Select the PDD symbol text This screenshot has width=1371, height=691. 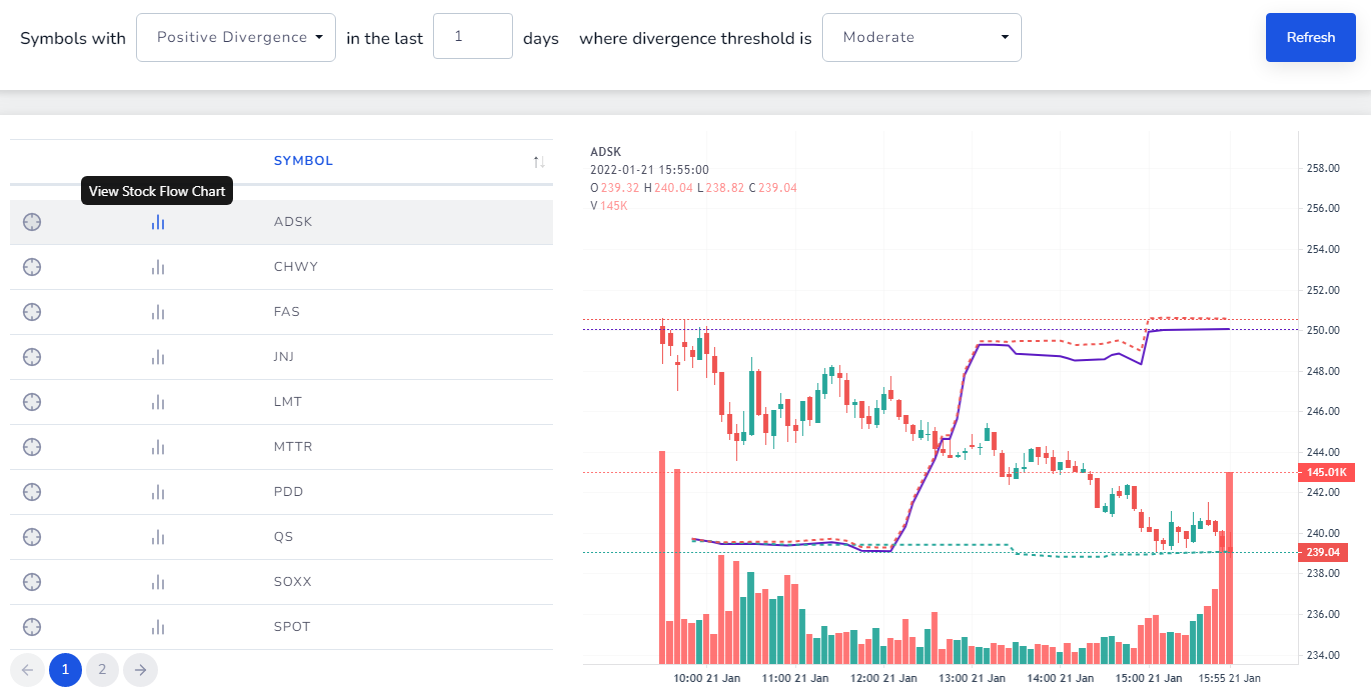coord(289,492)
